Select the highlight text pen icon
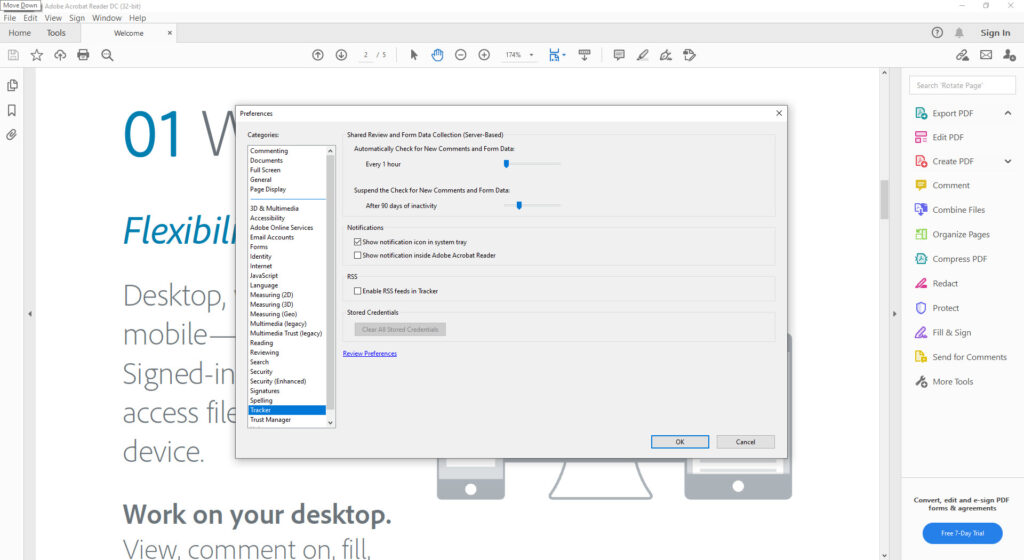This screenshot has width=1024, height=560. (x=643, y=55)
